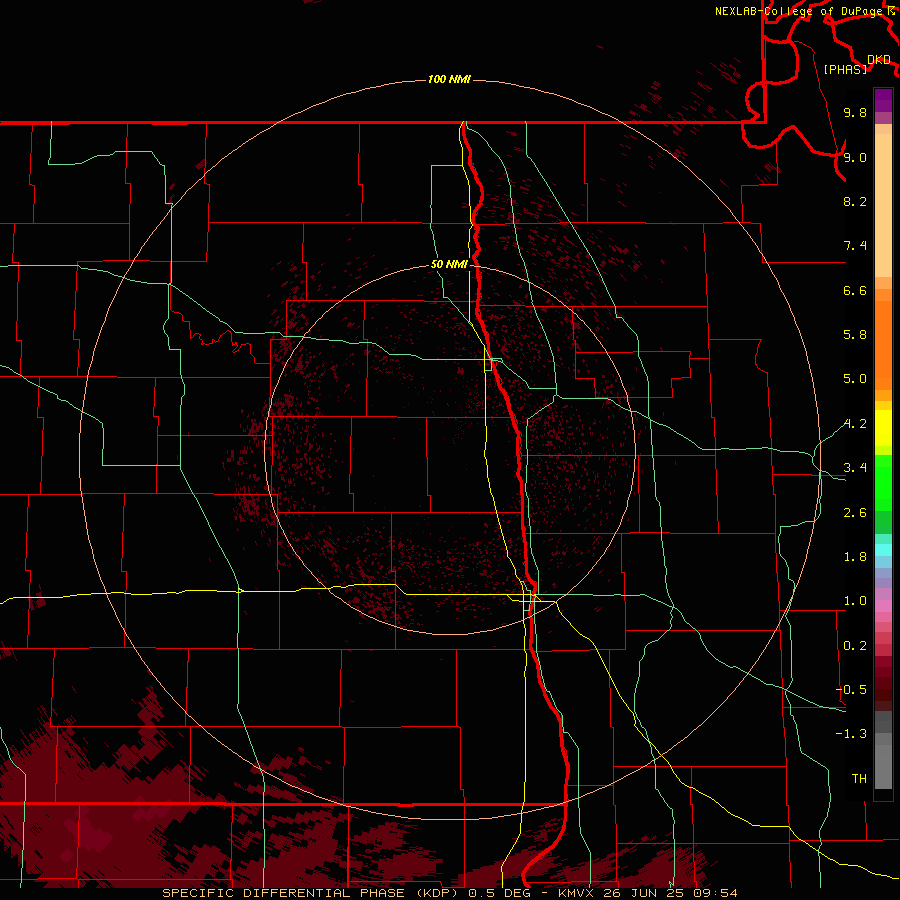
Task: Click the 2.6 value on the color scale
Action: click(855, 513)
